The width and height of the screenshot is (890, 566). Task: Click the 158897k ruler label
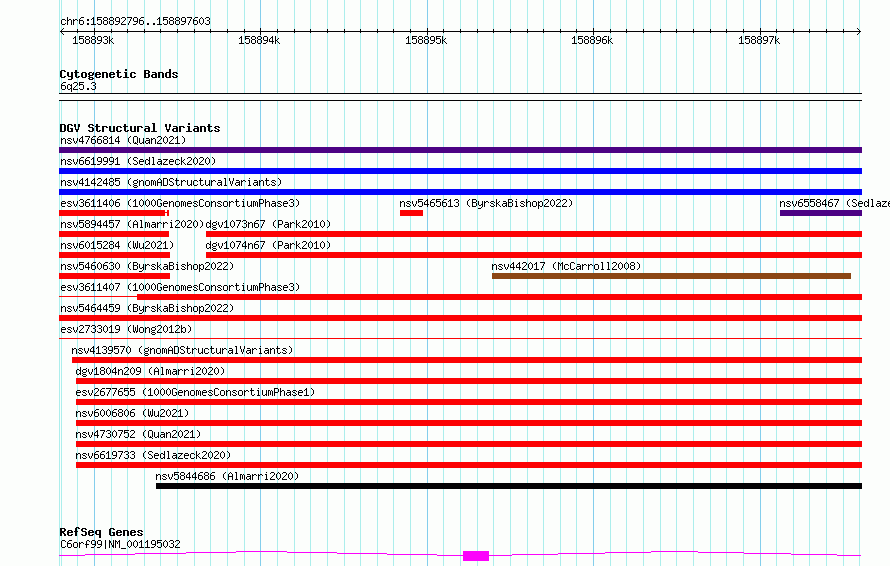(759, 40)
